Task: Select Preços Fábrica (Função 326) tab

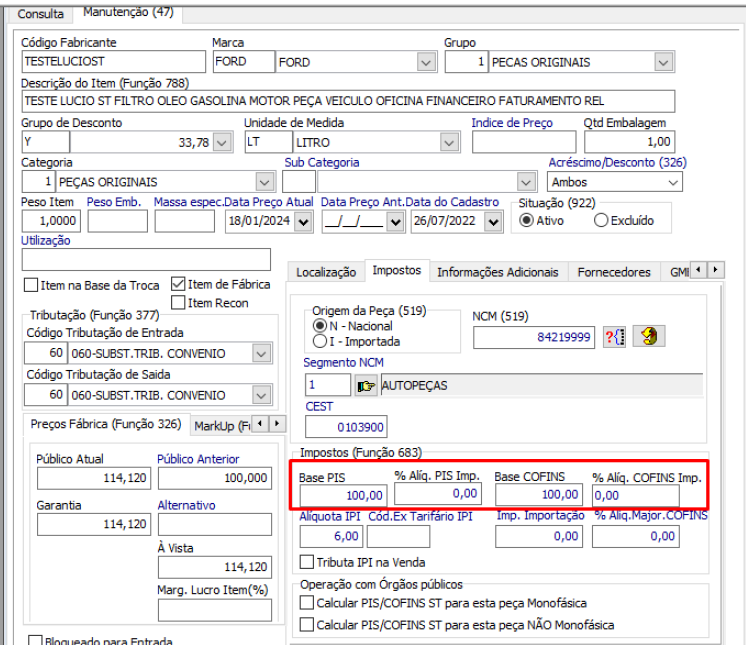Action: (106, 424)
